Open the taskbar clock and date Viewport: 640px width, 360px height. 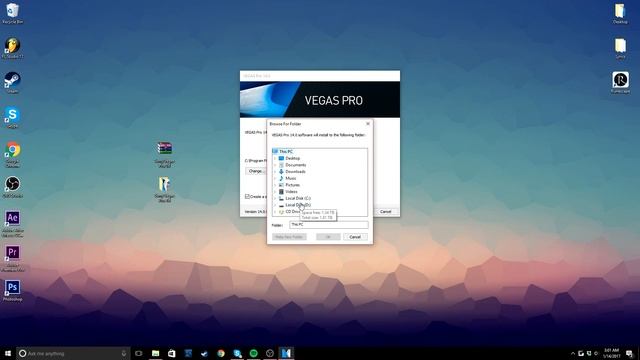(x=611, y=353)
